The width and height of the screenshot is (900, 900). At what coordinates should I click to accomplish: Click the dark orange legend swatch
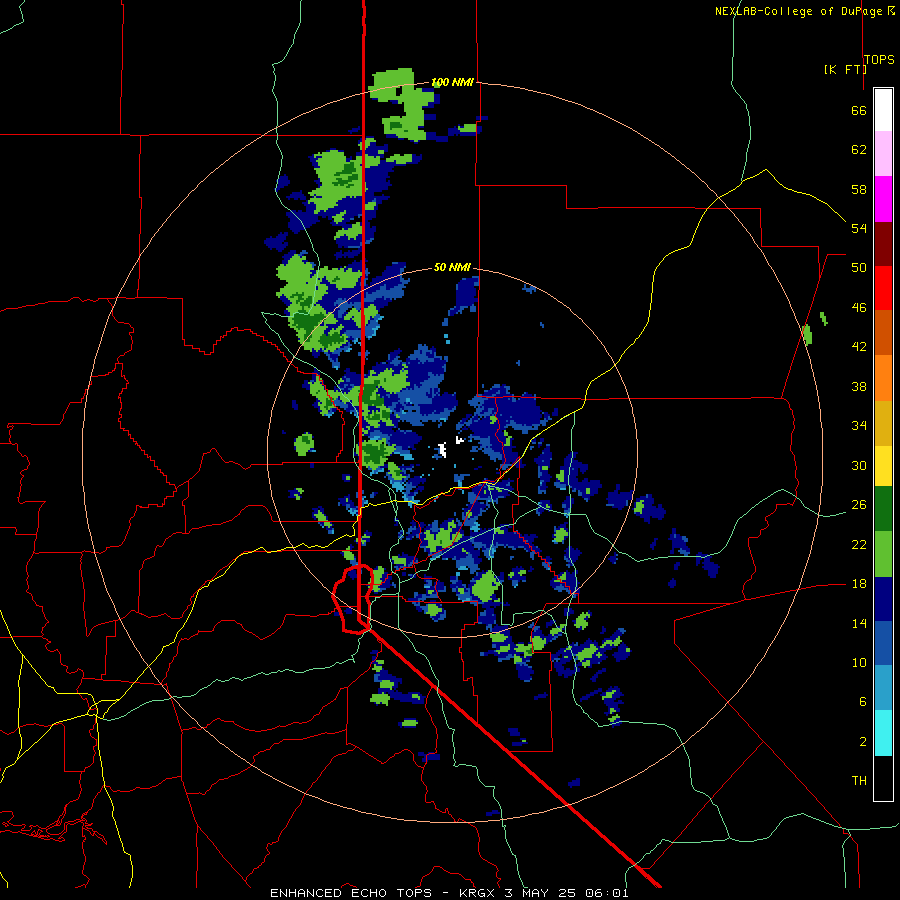883,333
